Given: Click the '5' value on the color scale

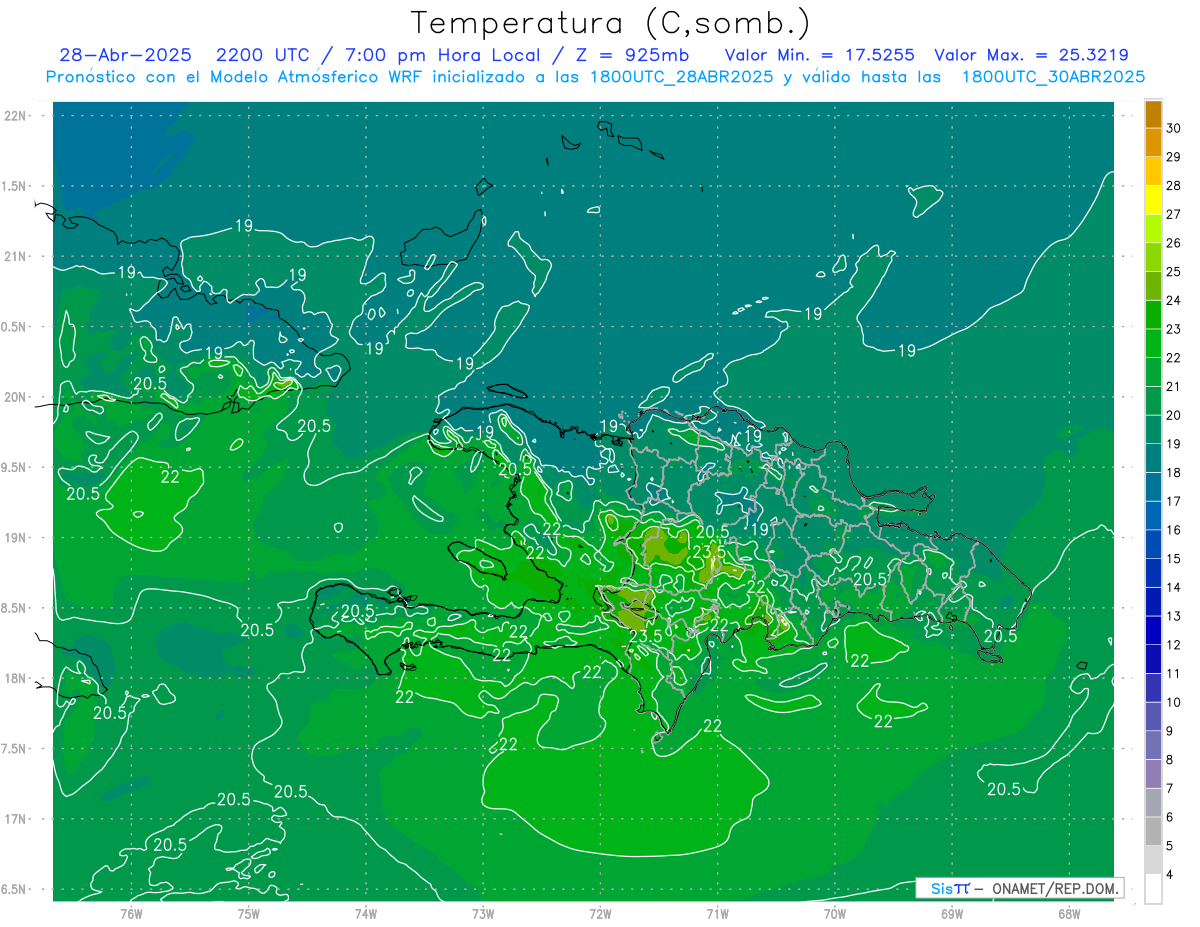Looking at the screenshot, I should click(x=1172, y=845).
